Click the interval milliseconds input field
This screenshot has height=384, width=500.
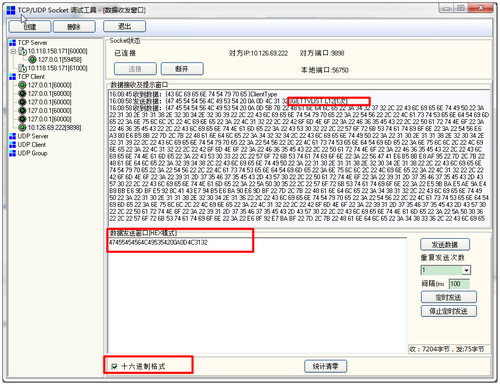459,284
